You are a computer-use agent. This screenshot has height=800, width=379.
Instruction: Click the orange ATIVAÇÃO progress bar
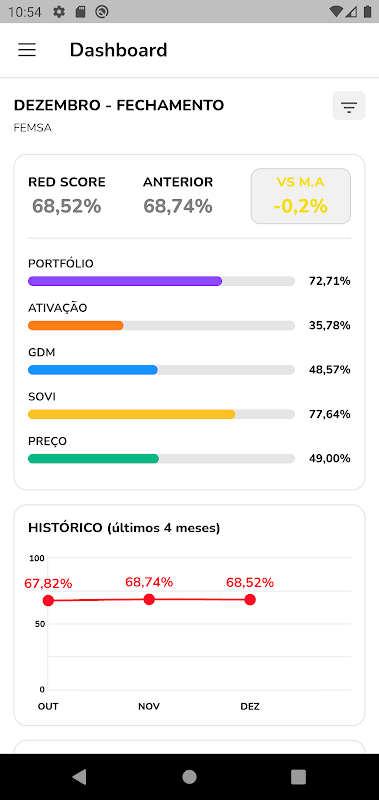point(161,326)
